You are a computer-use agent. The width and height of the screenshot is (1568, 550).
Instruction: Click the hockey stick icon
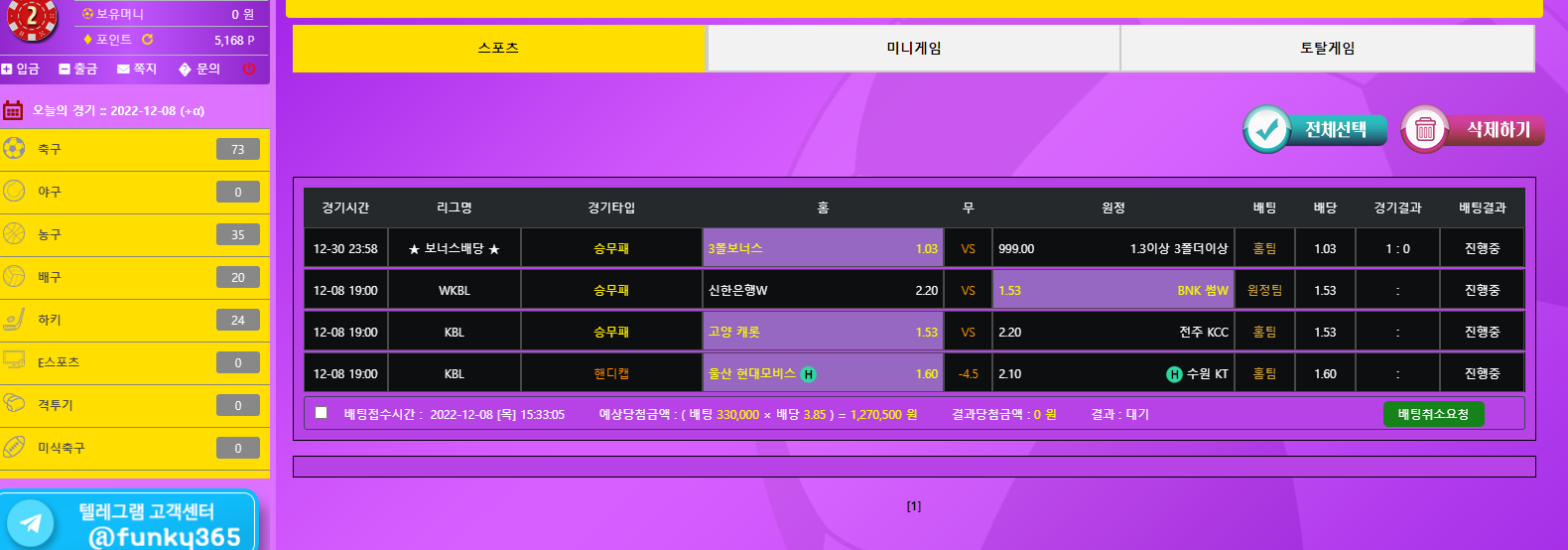[x=14, y=320]
